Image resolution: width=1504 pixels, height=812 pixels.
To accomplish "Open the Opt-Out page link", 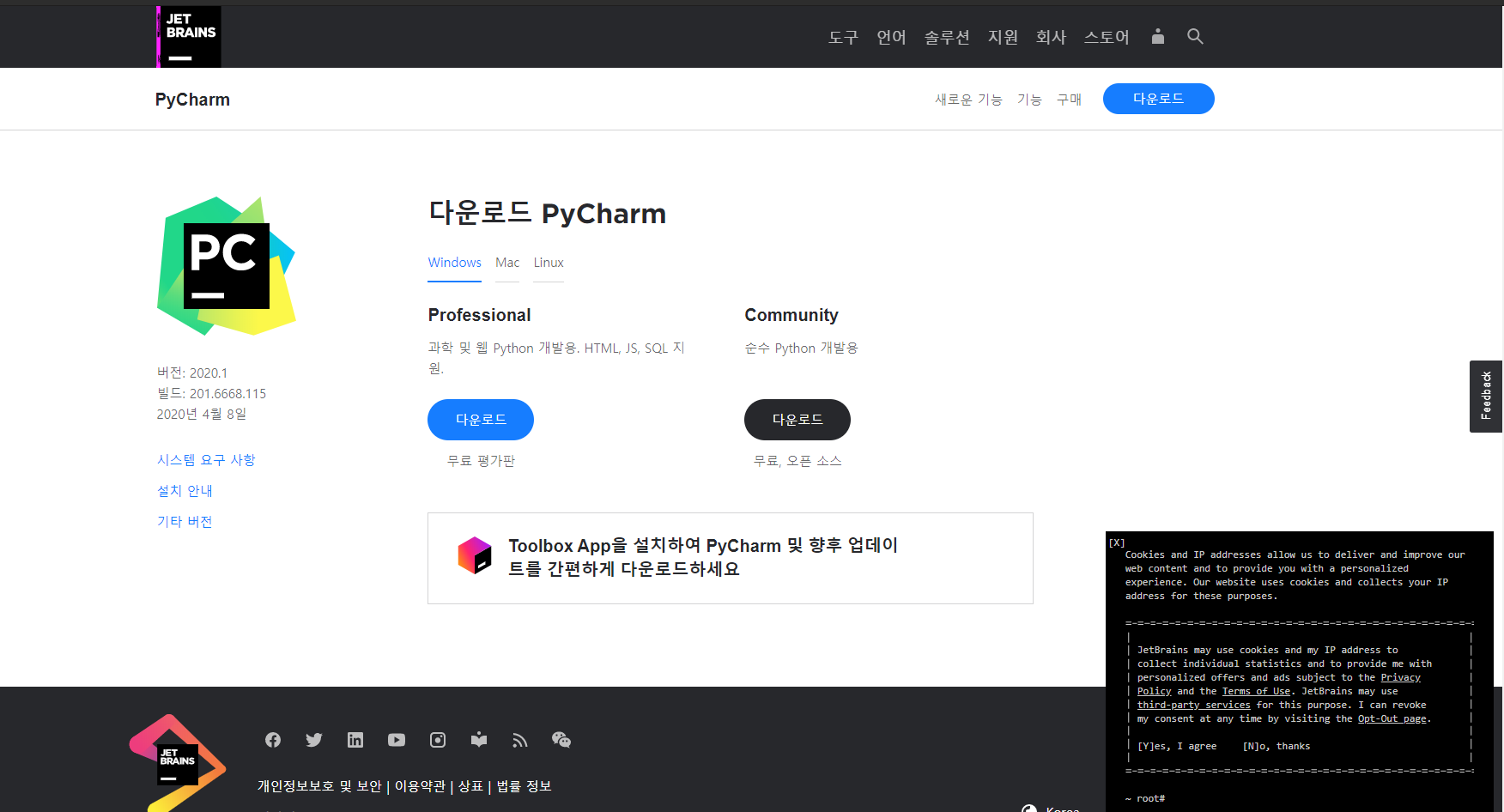I will [x=1392, y=718].
